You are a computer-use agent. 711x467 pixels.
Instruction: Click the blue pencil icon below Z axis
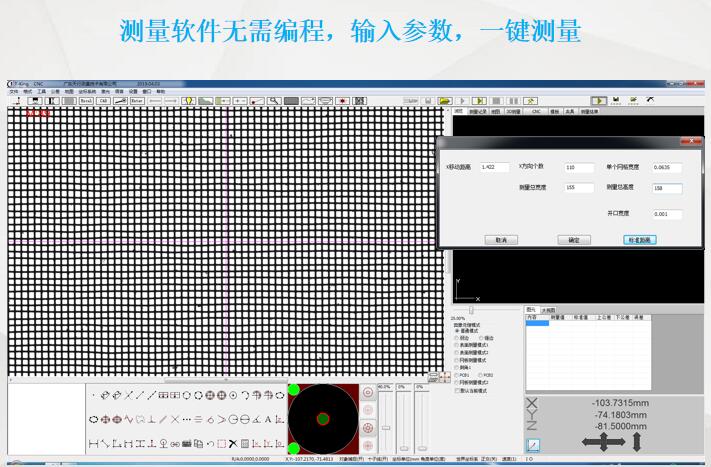(x=533, y=445)
